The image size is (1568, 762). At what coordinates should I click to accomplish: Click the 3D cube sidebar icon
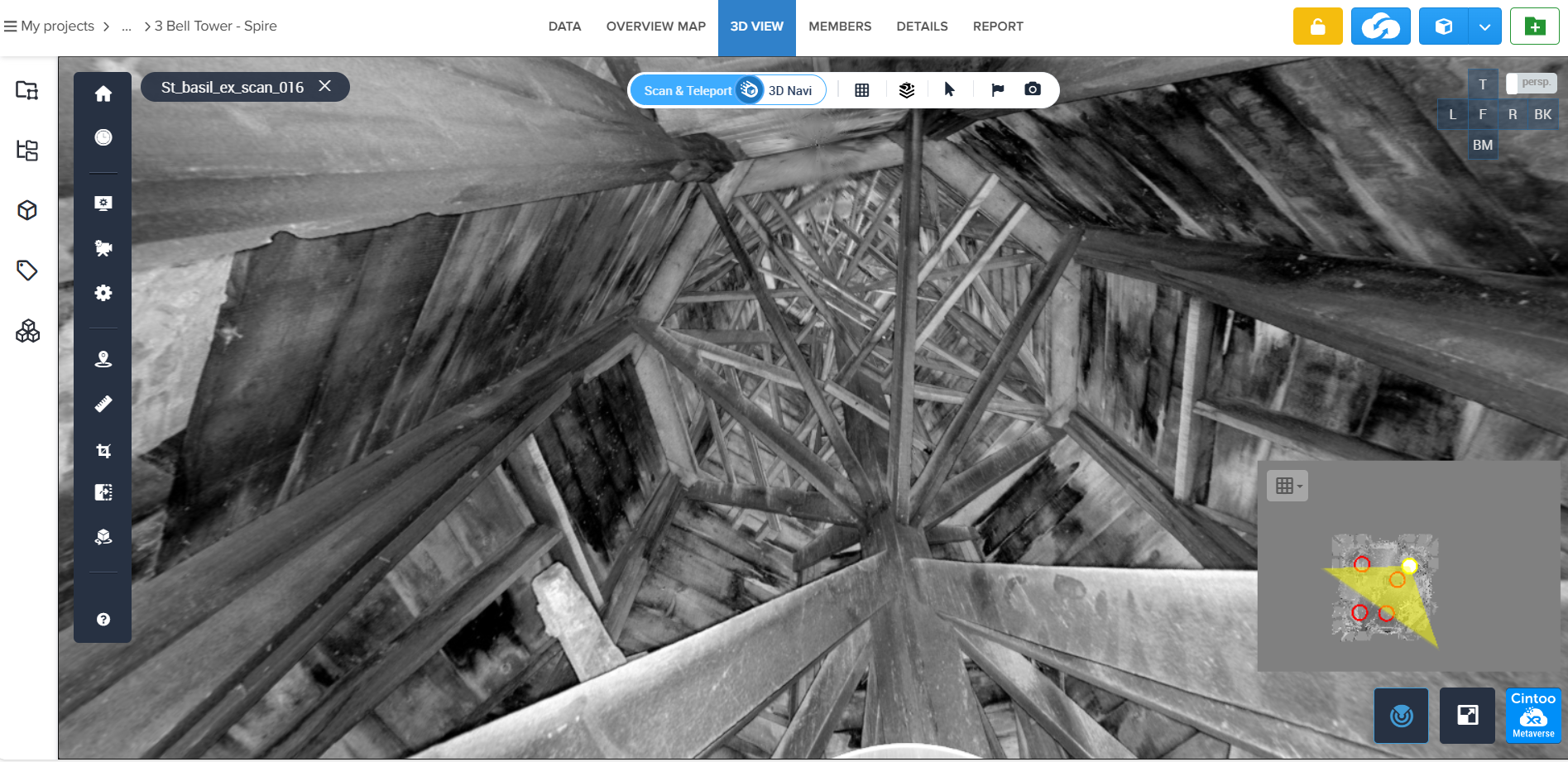point(27,210)
